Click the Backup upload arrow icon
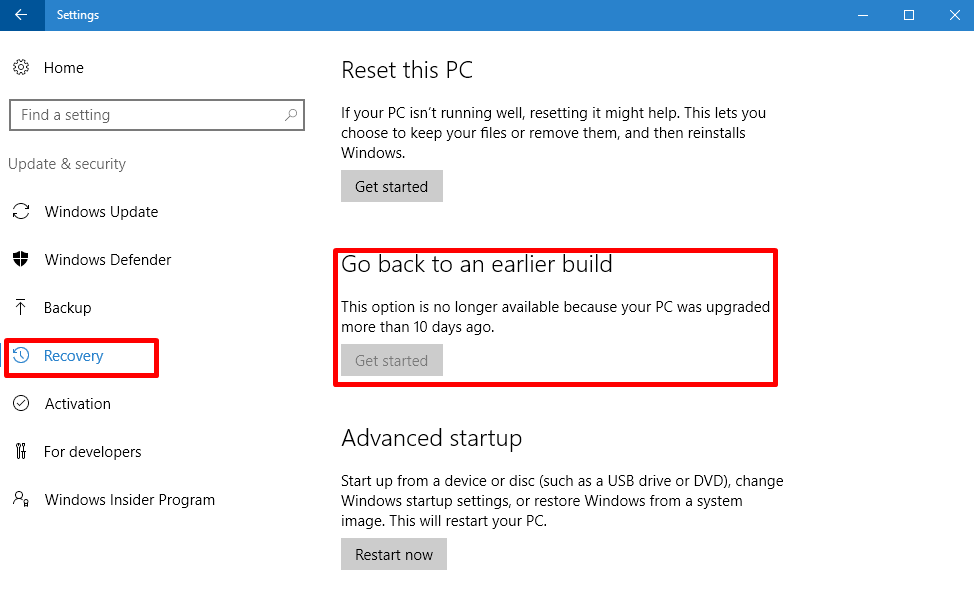Screen dimensions: 974x598 click(x=21, y=308)
